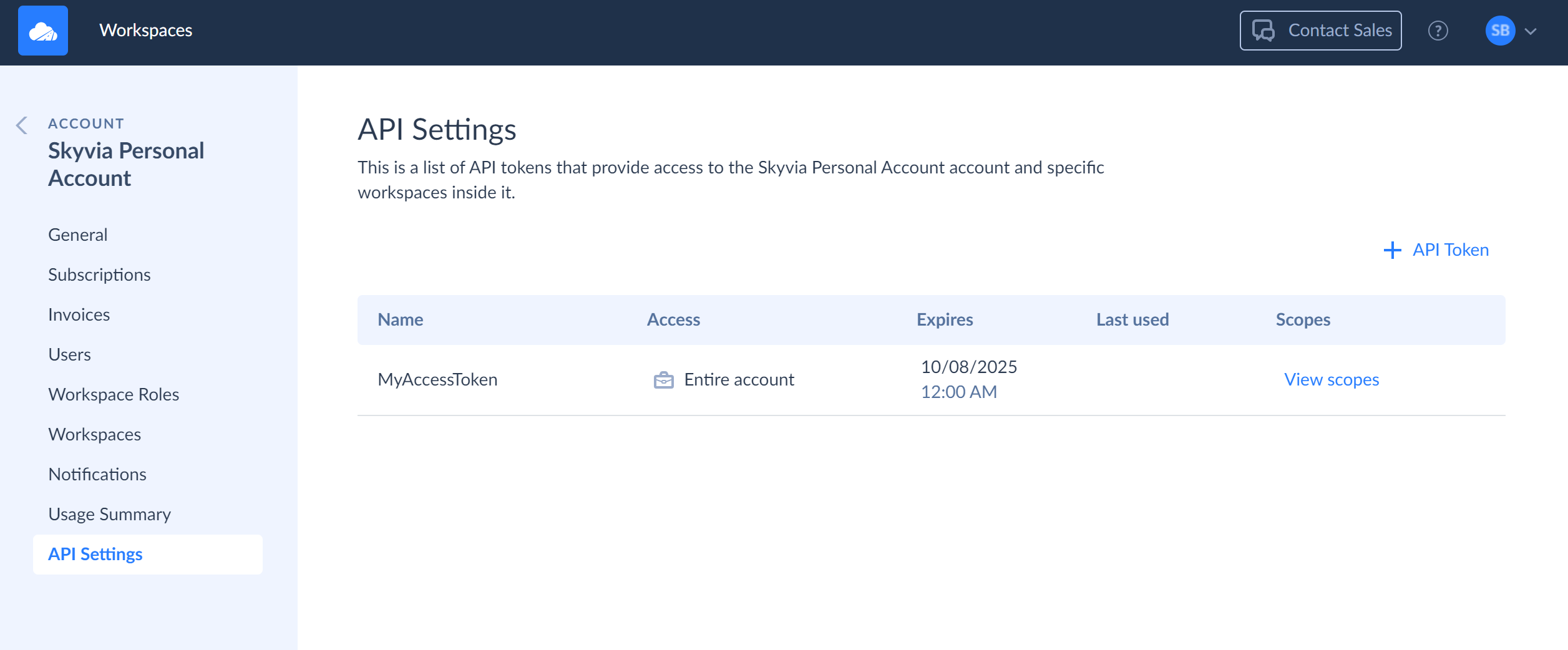The width and height of the screenshot is (1568, 650).
Task: Click the Scopes column header
Action: click(x=1303, y=319)
